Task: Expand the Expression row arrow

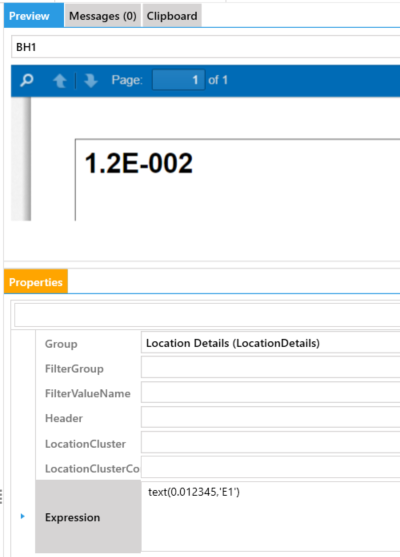Action: (22, 516)
